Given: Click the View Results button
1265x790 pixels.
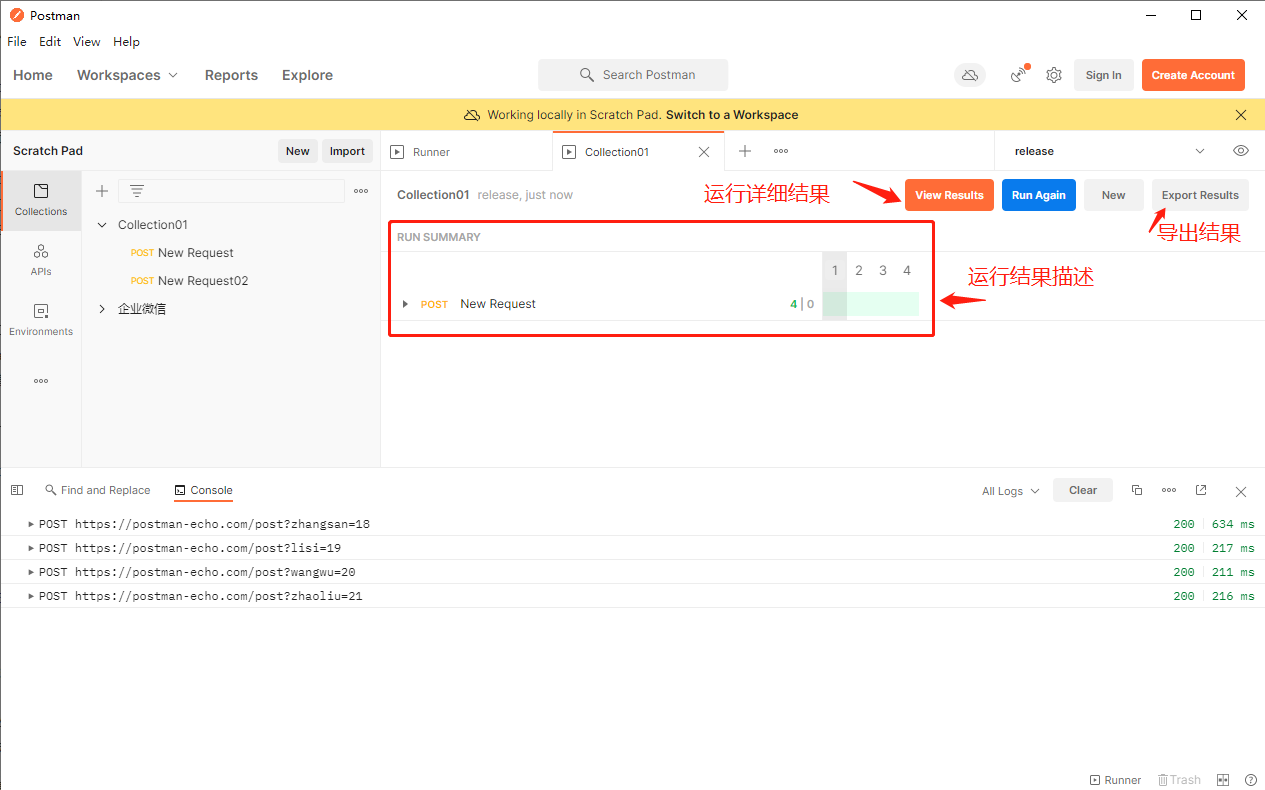Looking at the screenshot, I should coord(949,195).
